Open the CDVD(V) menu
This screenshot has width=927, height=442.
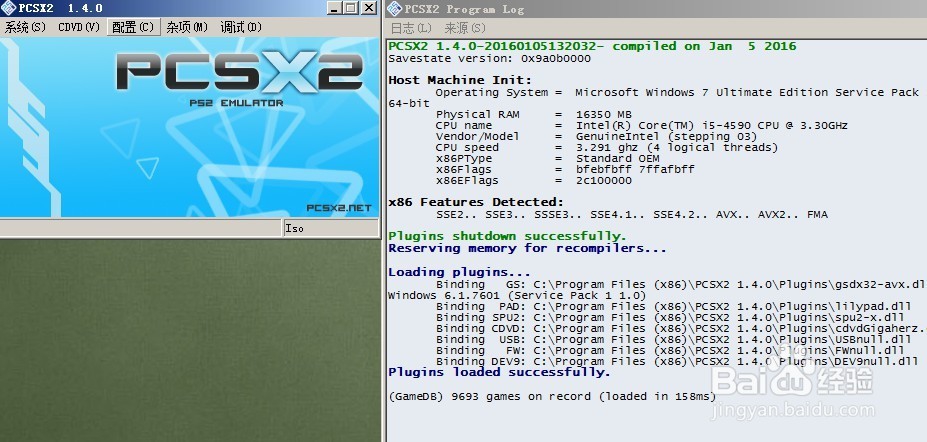[79, 27]
